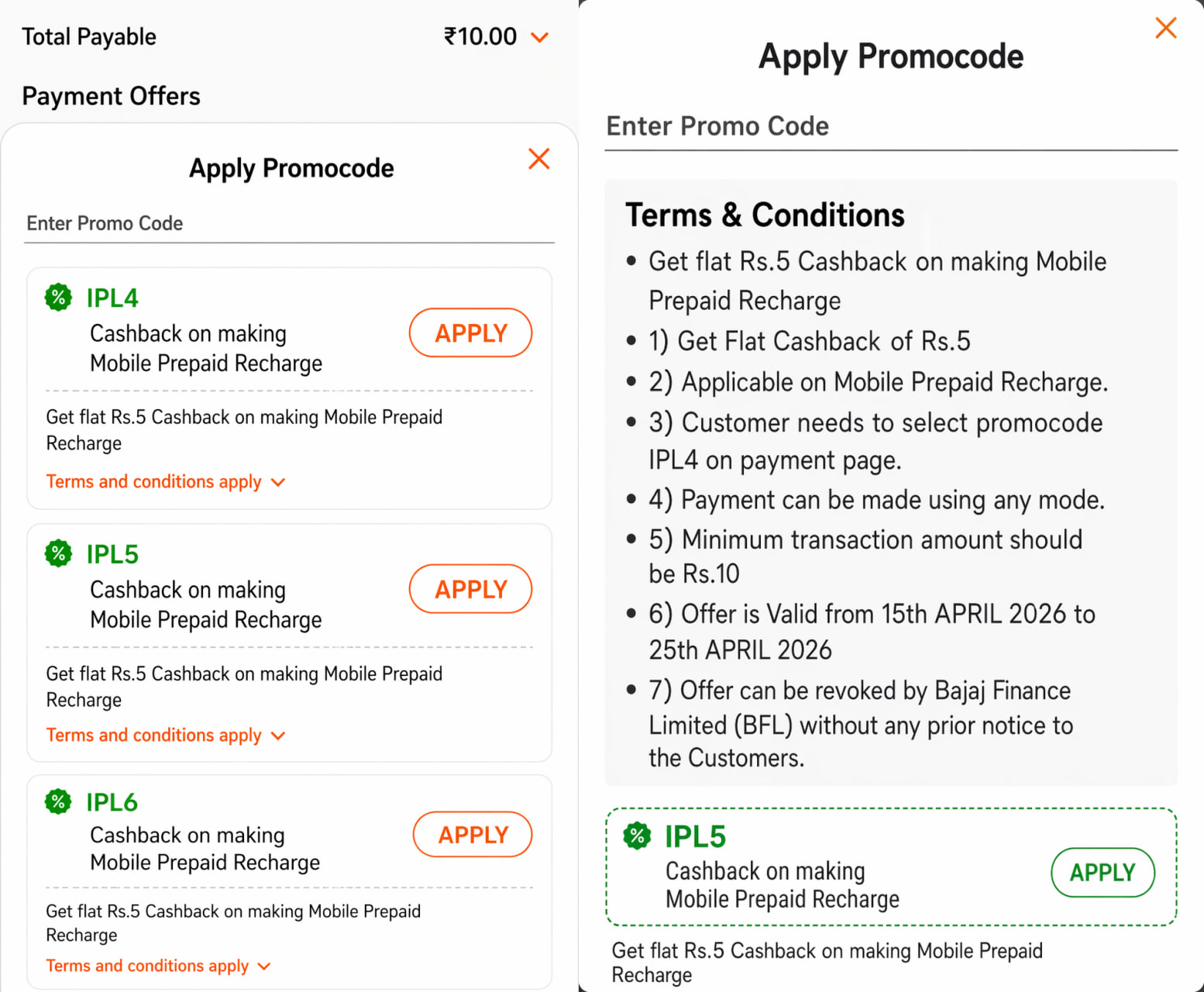Expand the Total Payable amount breakdown

click(540, 36)
